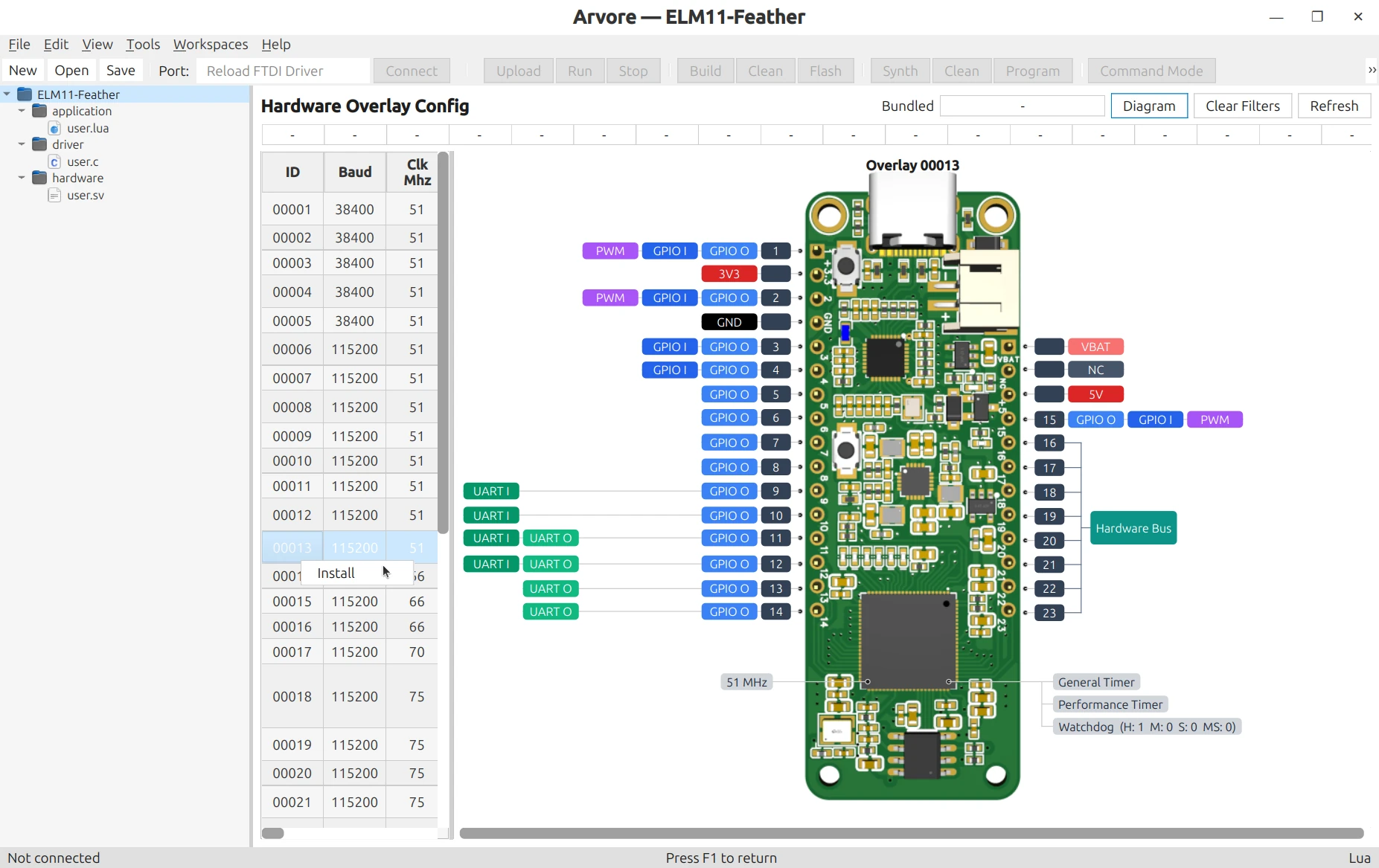Viewport: 1379px width, 868px height.
Task: Collapse the driver folder tree node
Action: (x=22, y=144)
